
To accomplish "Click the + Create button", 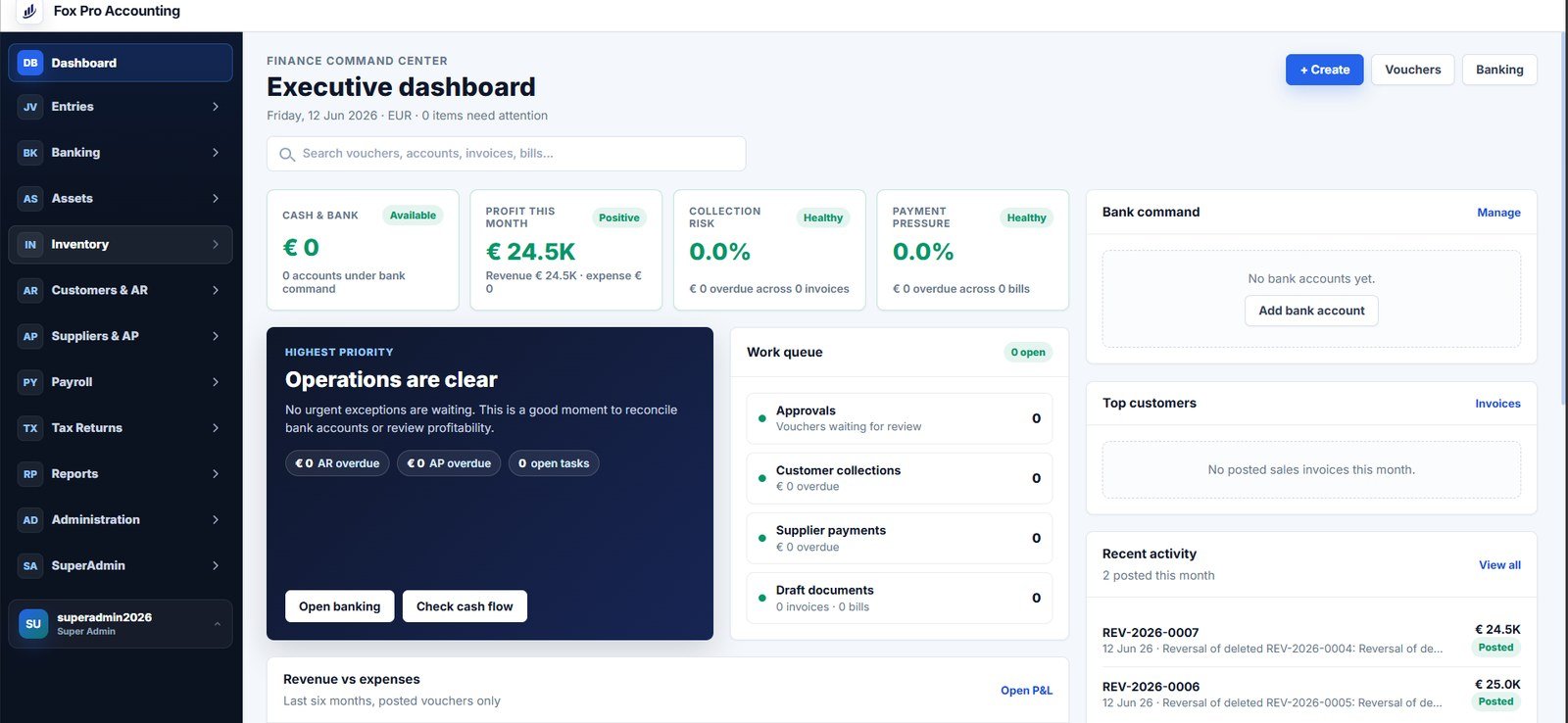I will (1324, 70).
